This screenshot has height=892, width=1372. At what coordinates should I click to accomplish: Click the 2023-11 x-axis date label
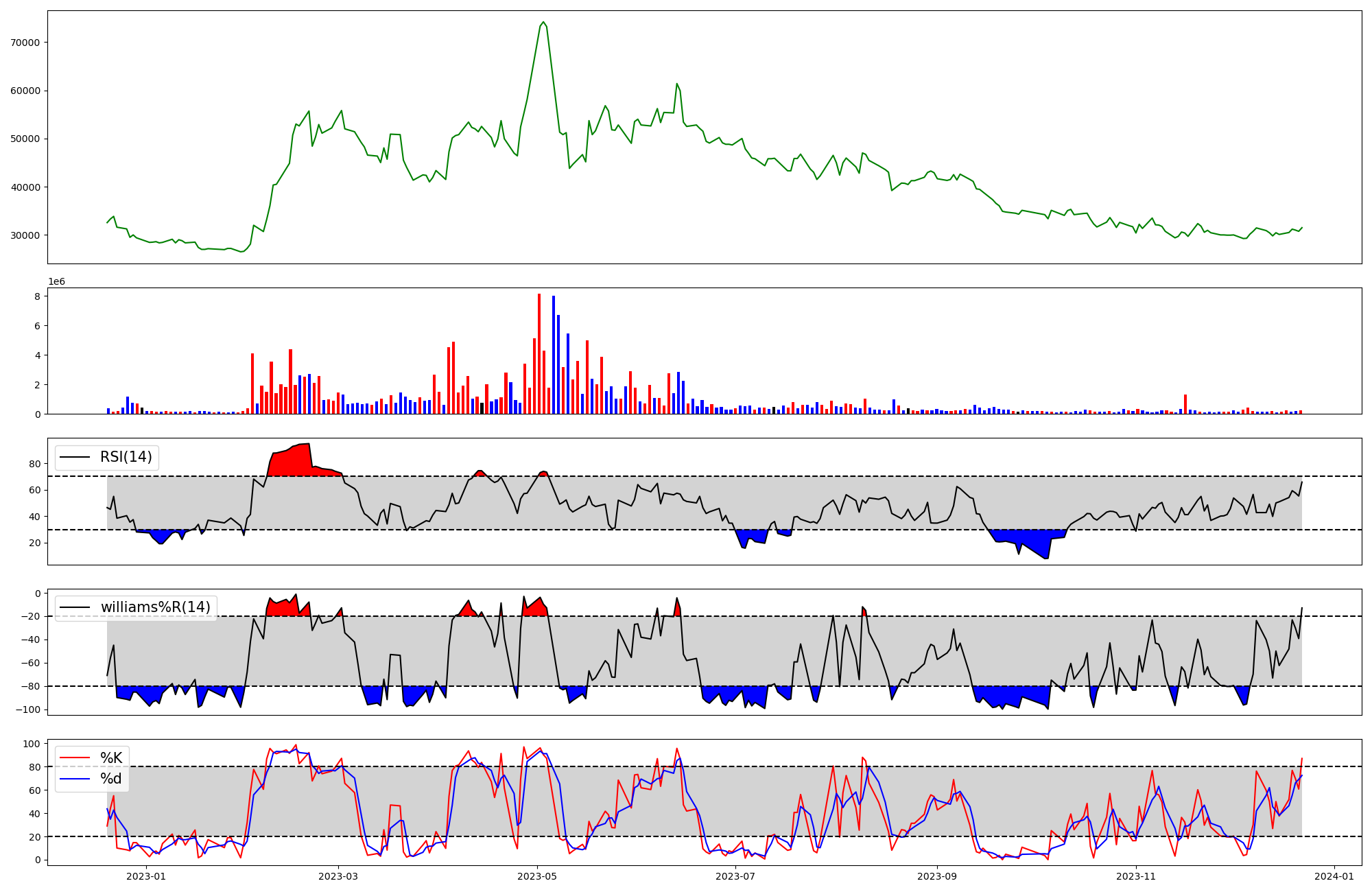[1136, 876]
